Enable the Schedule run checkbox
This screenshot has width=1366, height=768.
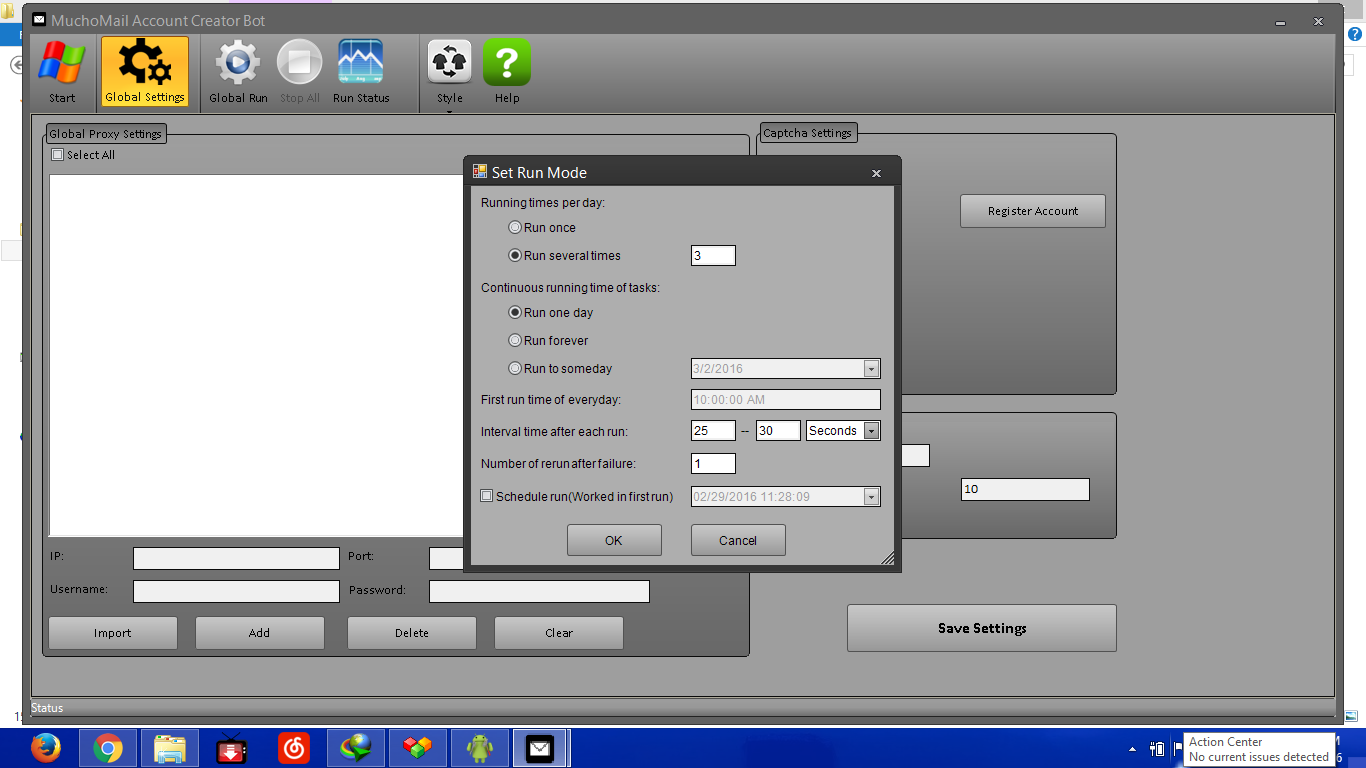tap(487, 496)
